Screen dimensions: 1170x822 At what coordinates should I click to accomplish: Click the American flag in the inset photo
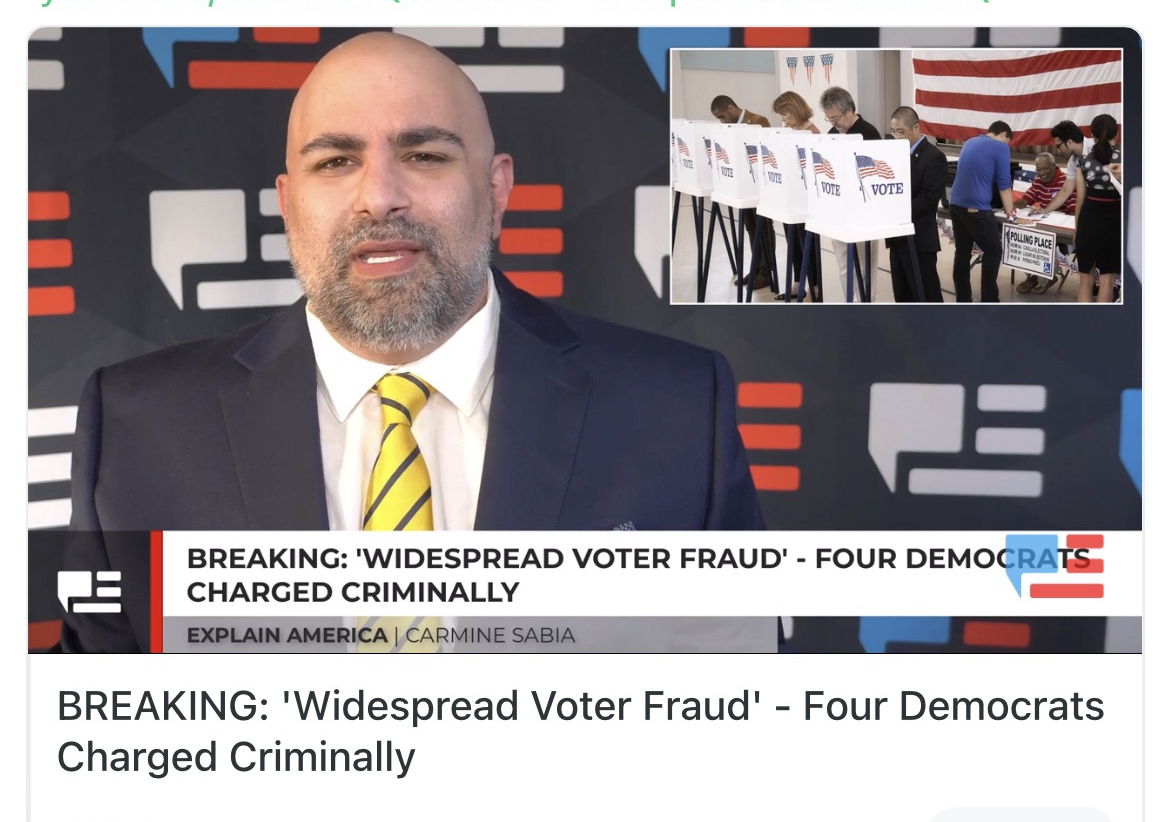(1017, 95)
